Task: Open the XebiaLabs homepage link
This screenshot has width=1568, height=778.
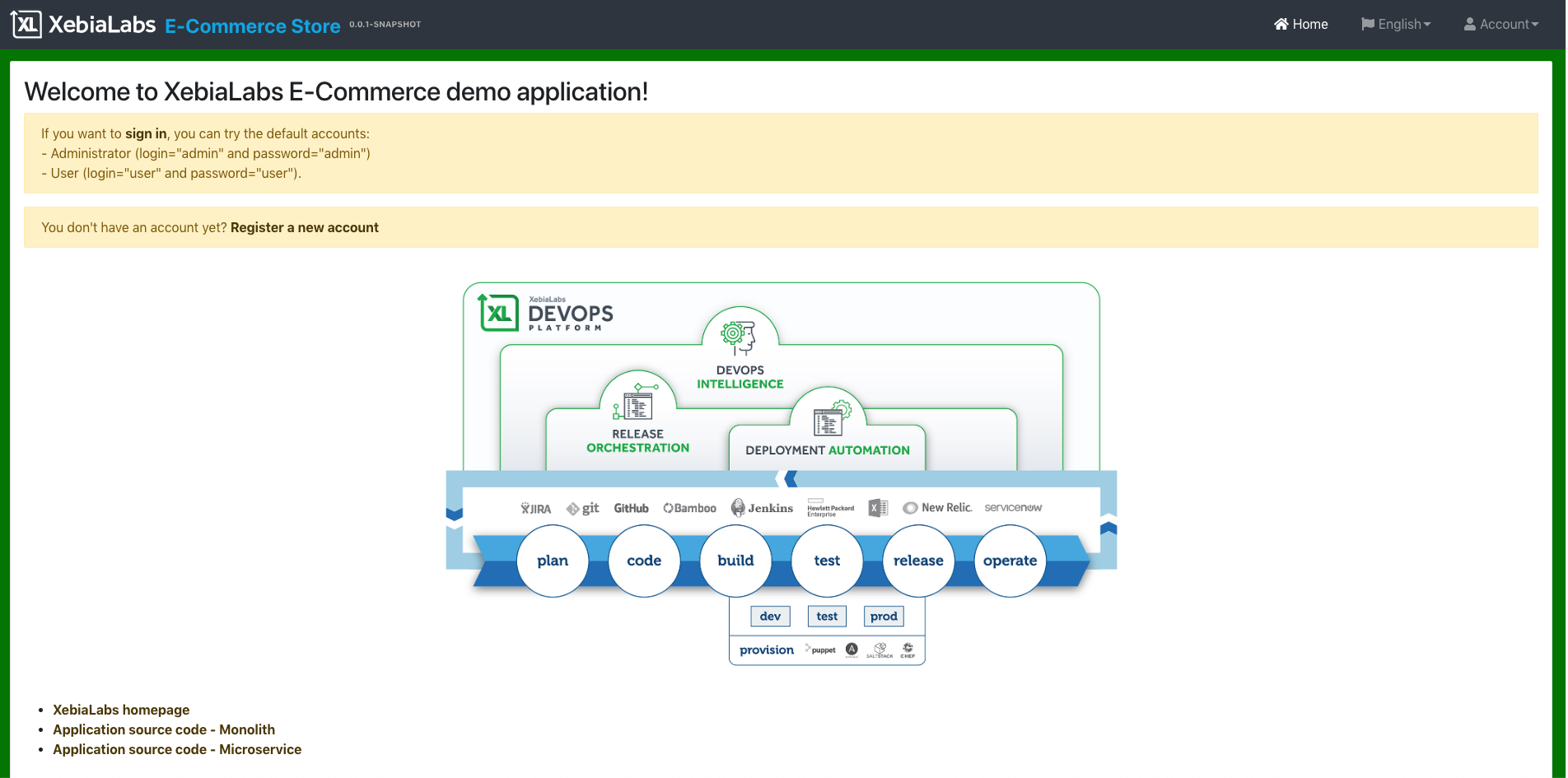Action: [121, 710]
